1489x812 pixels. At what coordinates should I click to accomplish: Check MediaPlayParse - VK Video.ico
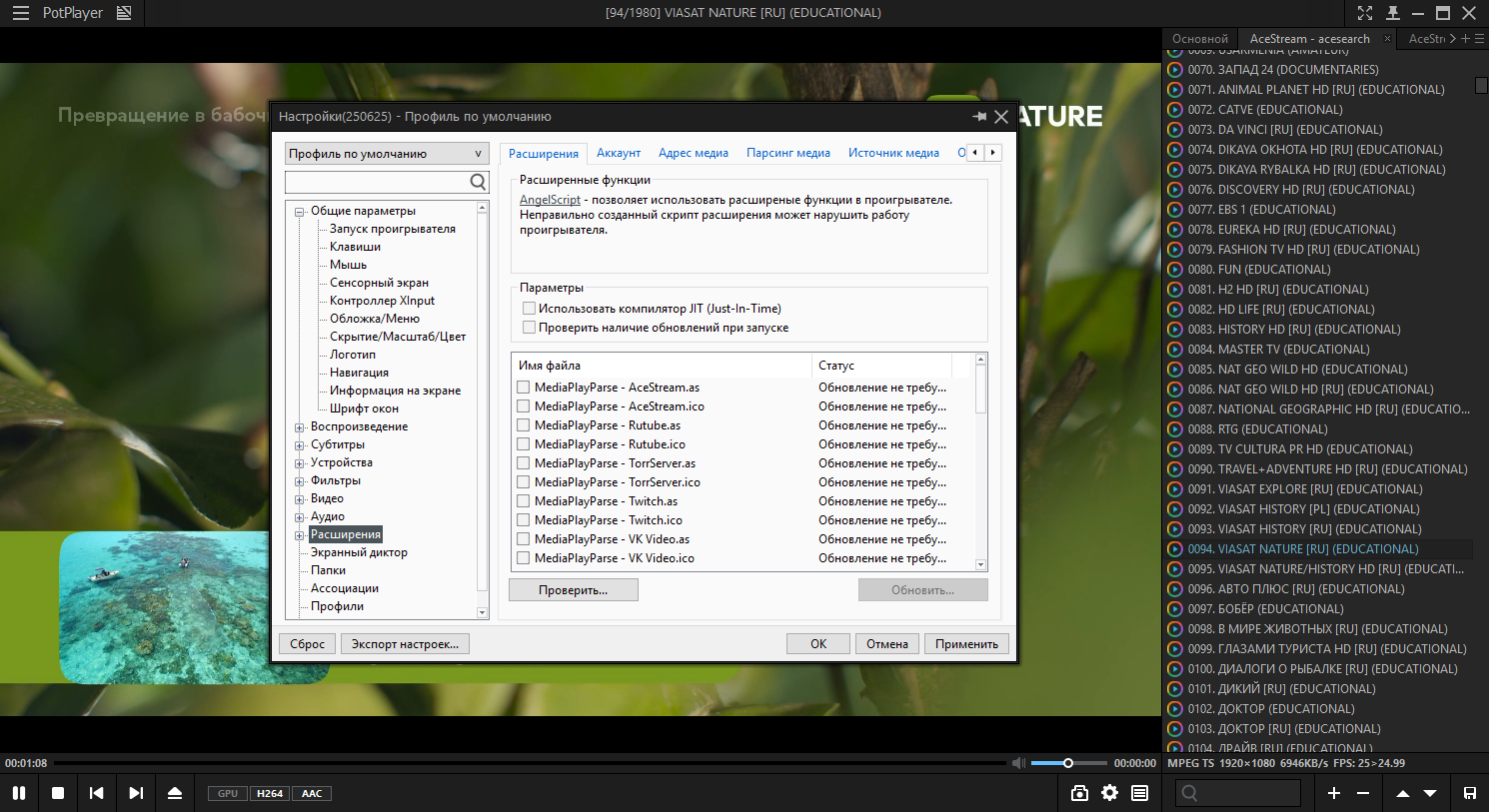[523, 558]
